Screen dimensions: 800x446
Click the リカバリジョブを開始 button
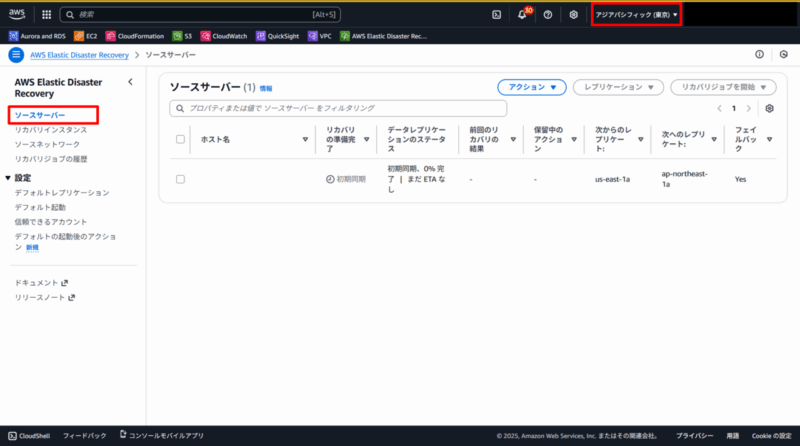click(x=723, y=88)
